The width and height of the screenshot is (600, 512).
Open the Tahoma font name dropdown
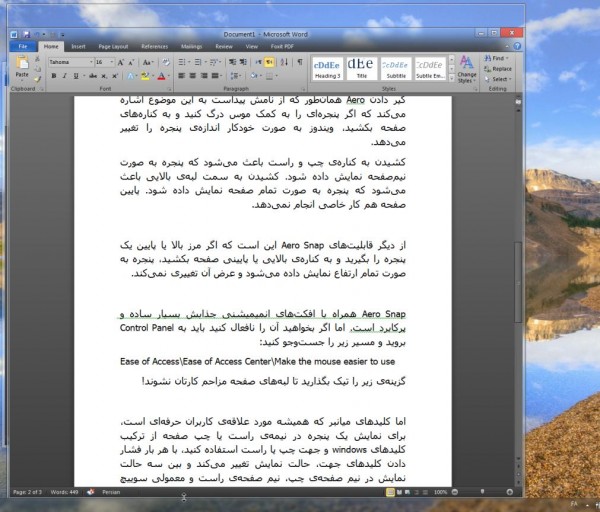point(90,62)
